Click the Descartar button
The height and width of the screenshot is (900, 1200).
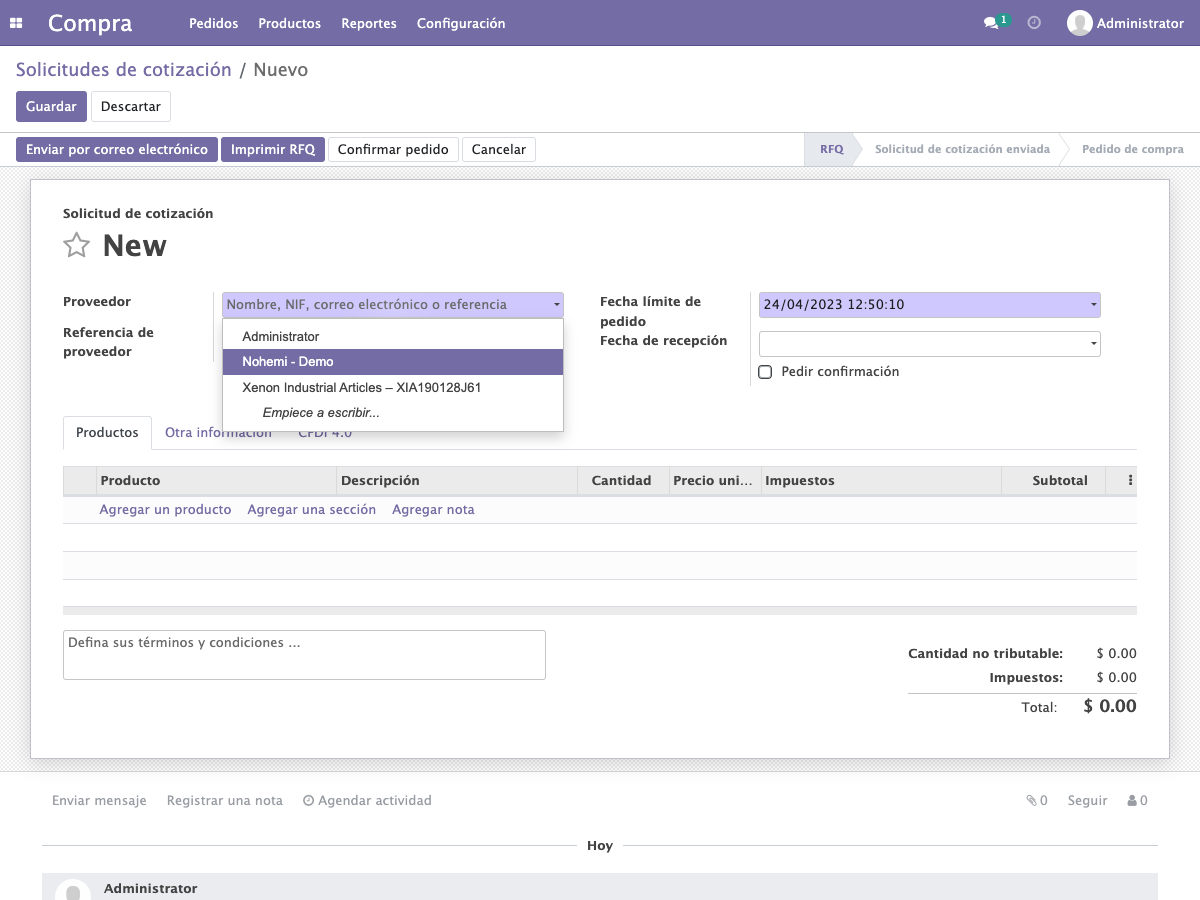131,106
